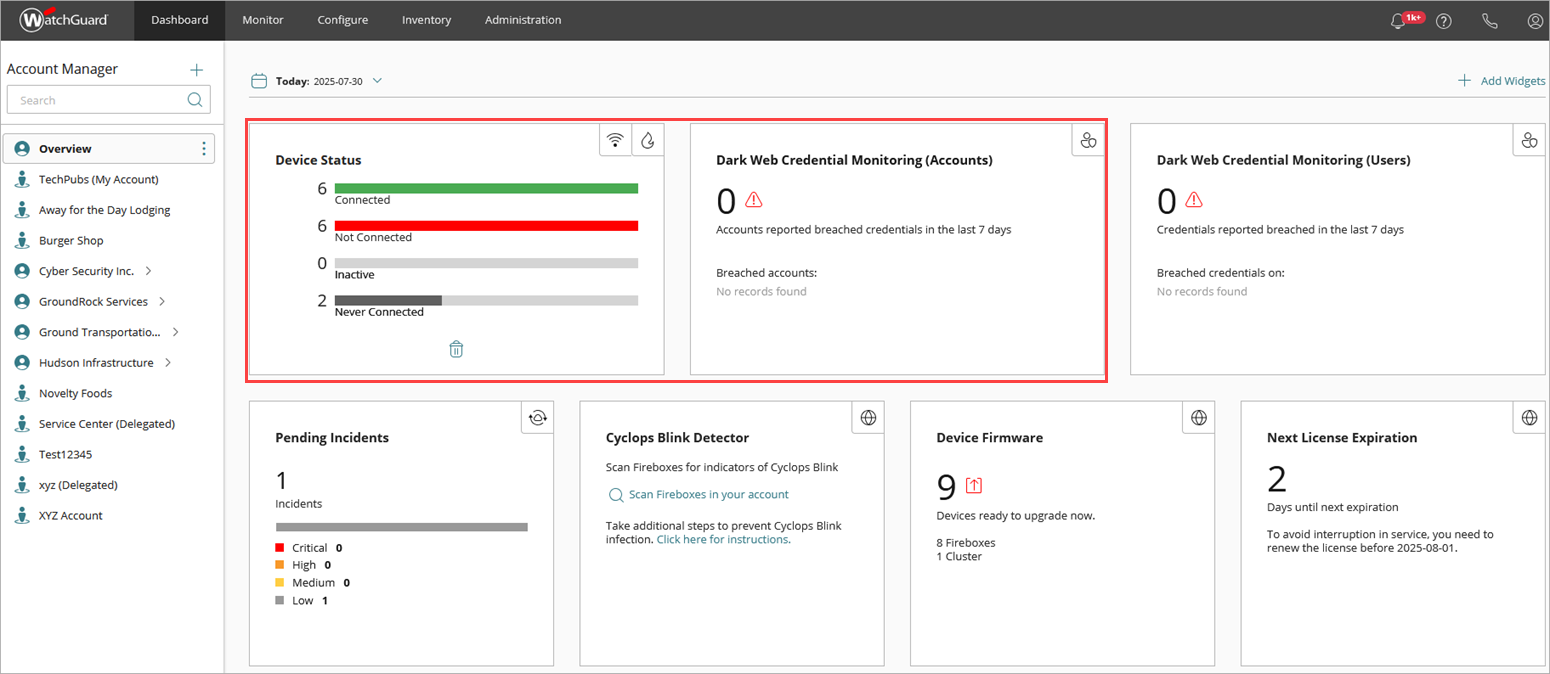Viewport: 1550px width, 674px height.
Task: Click the phone support icon
Action: (1490, 21)
